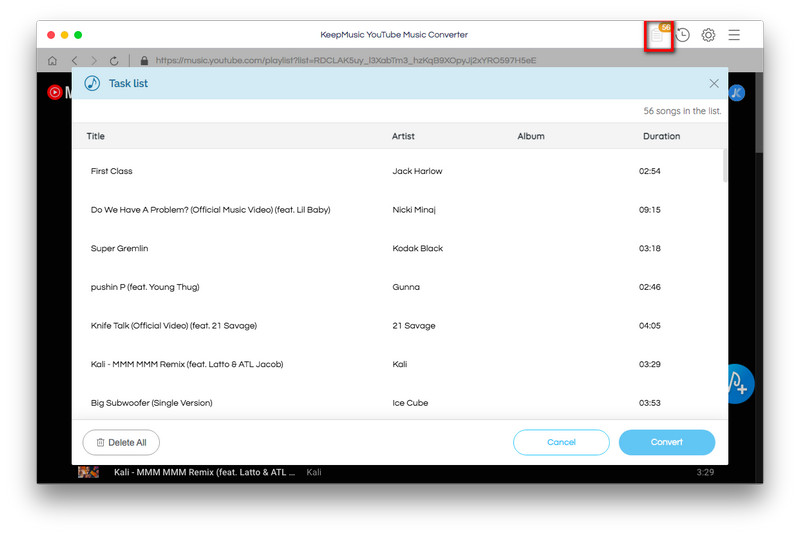Image resolution: width=800 pixels, height=536 pixels.
Task: Click the 56 songs in the list text
Action: [682, 111]
